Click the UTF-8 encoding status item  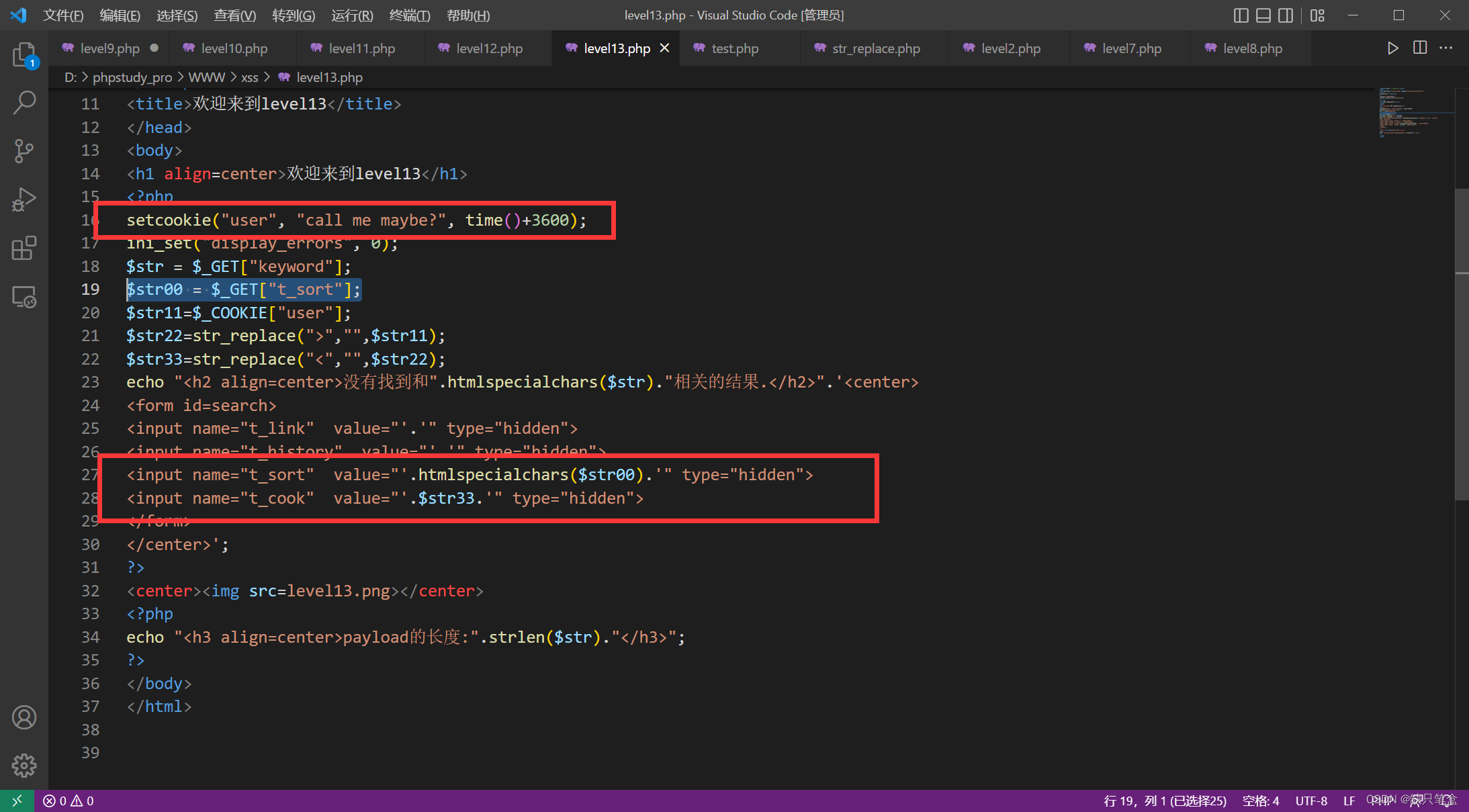pyautogui.click(x=1310, y=801)
